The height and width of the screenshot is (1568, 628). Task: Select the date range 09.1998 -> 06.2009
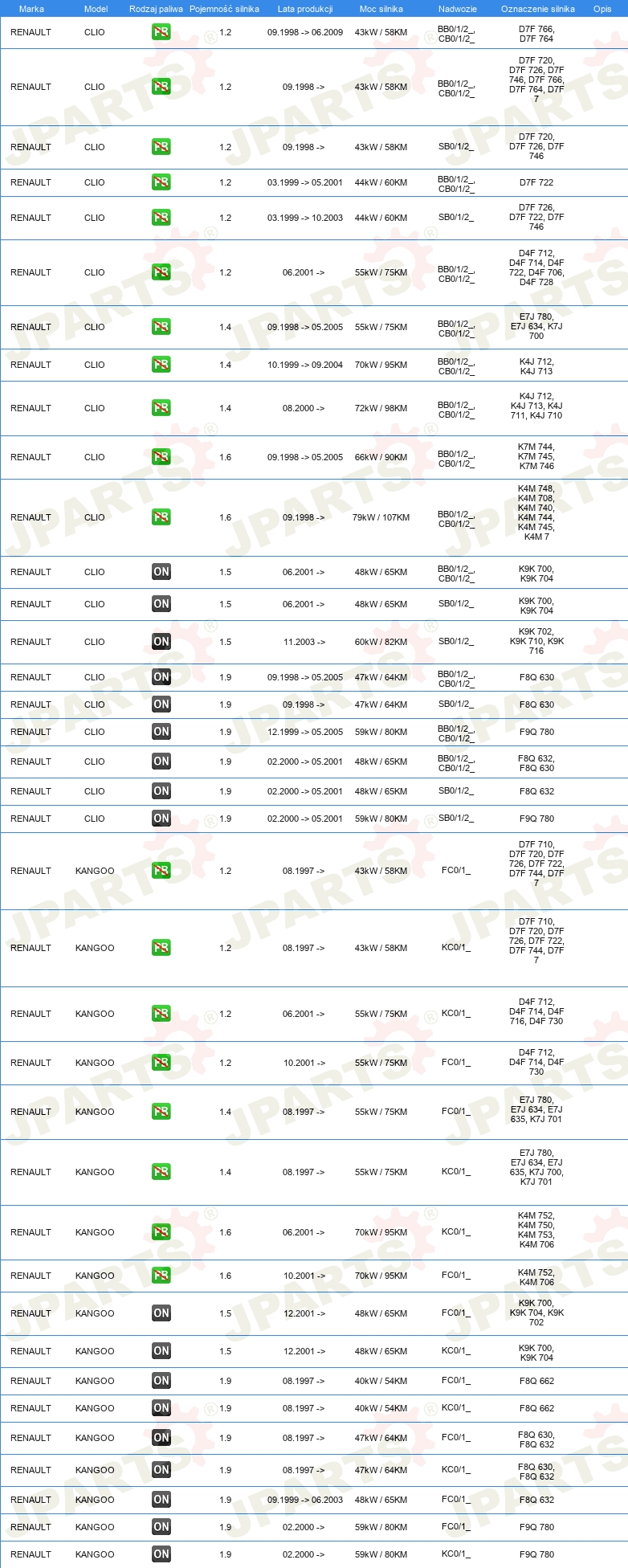click(305, 33)
